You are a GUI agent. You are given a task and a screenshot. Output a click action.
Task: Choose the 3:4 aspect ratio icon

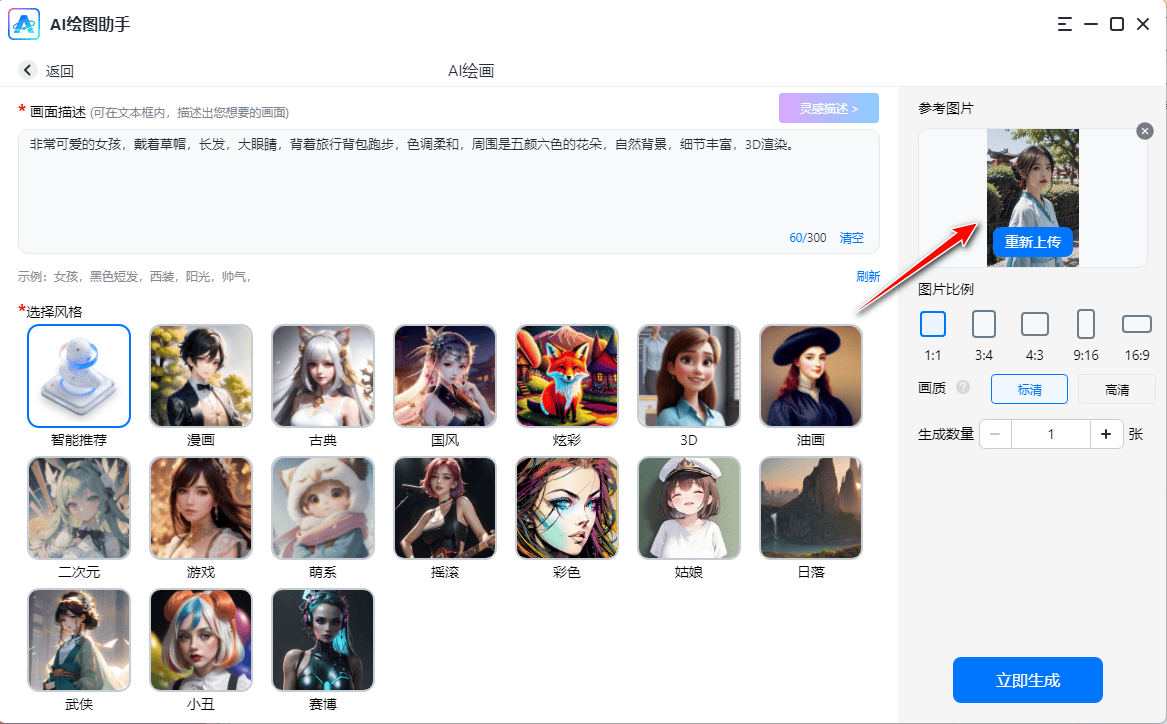pos(984,324)
